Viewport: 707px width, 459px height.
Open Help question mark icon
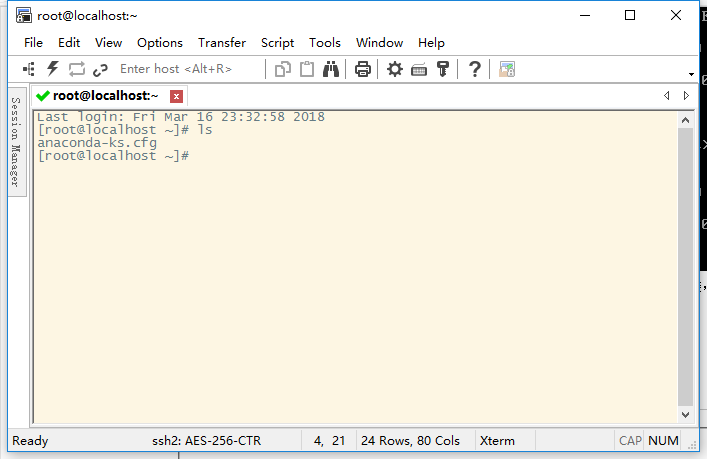(474, 69)
